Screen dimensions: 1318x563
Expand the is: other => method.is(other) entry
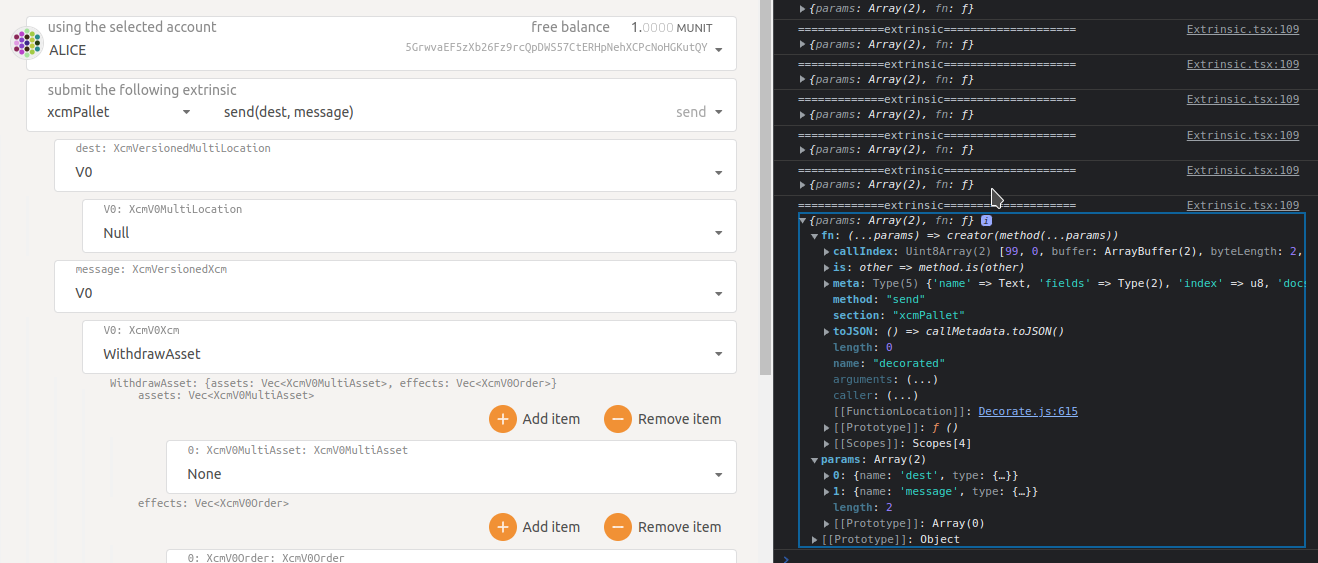(x=827, y=268)
